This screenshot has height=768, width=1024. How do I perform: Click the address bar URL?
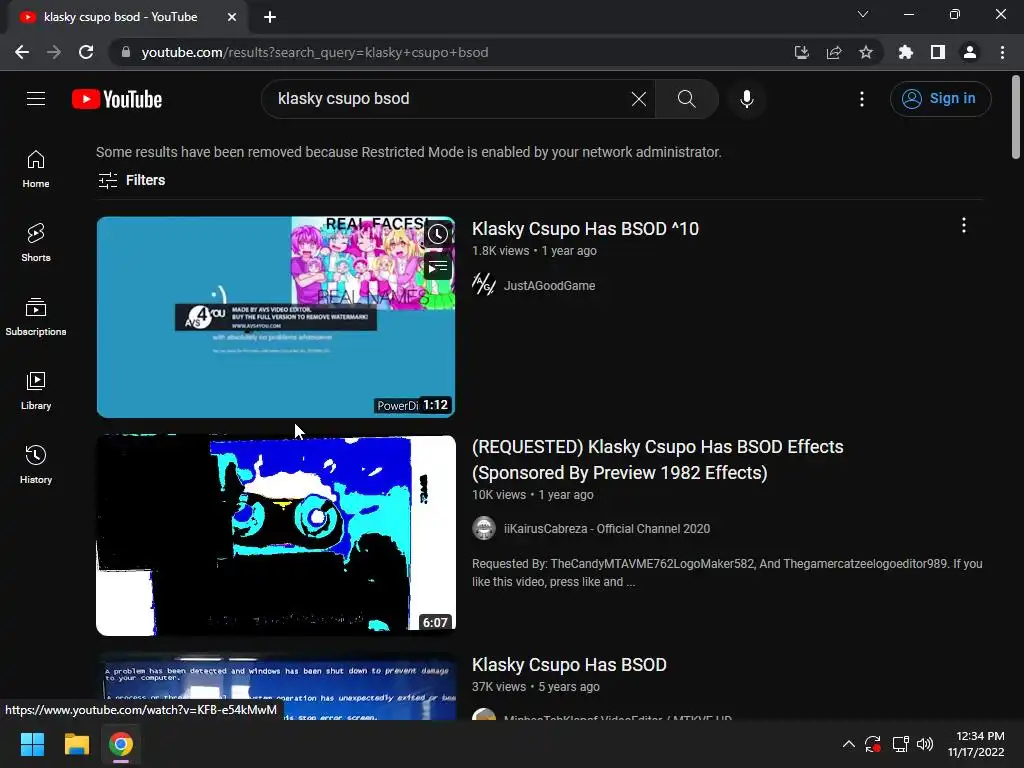point(315,52)
